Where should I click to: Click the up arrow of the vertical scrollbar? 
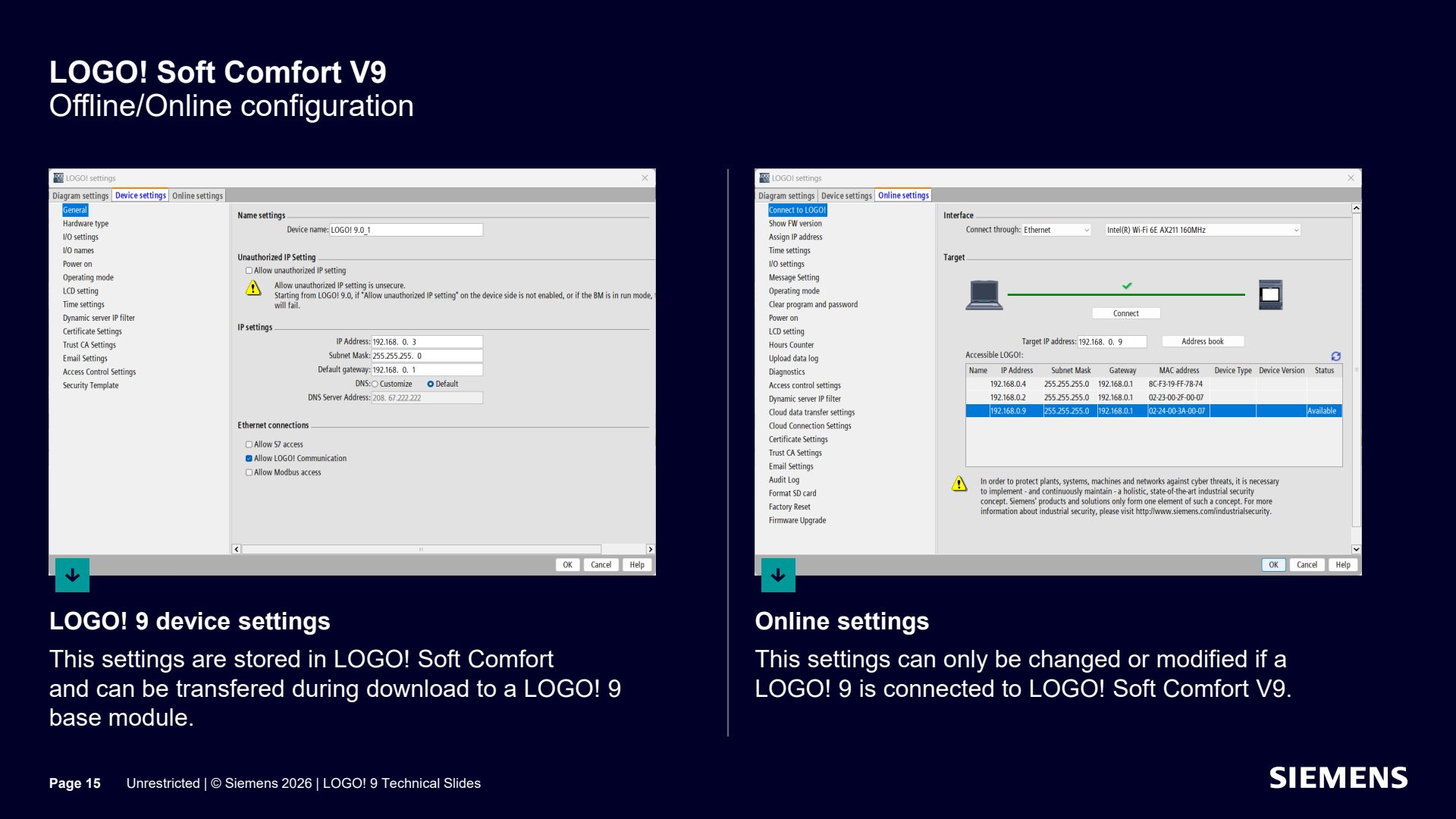coord(1356,209)
